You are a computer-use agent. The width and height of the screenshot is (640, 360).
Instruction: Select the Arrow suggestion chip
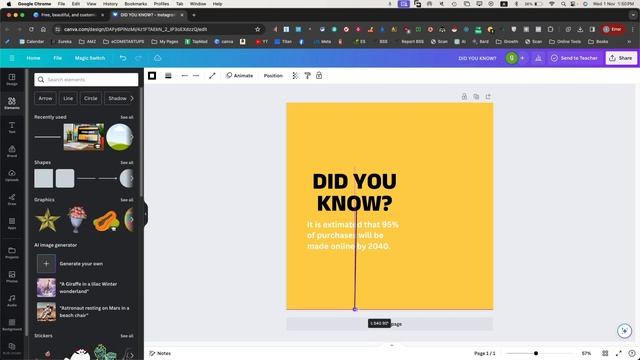[45, 98]
